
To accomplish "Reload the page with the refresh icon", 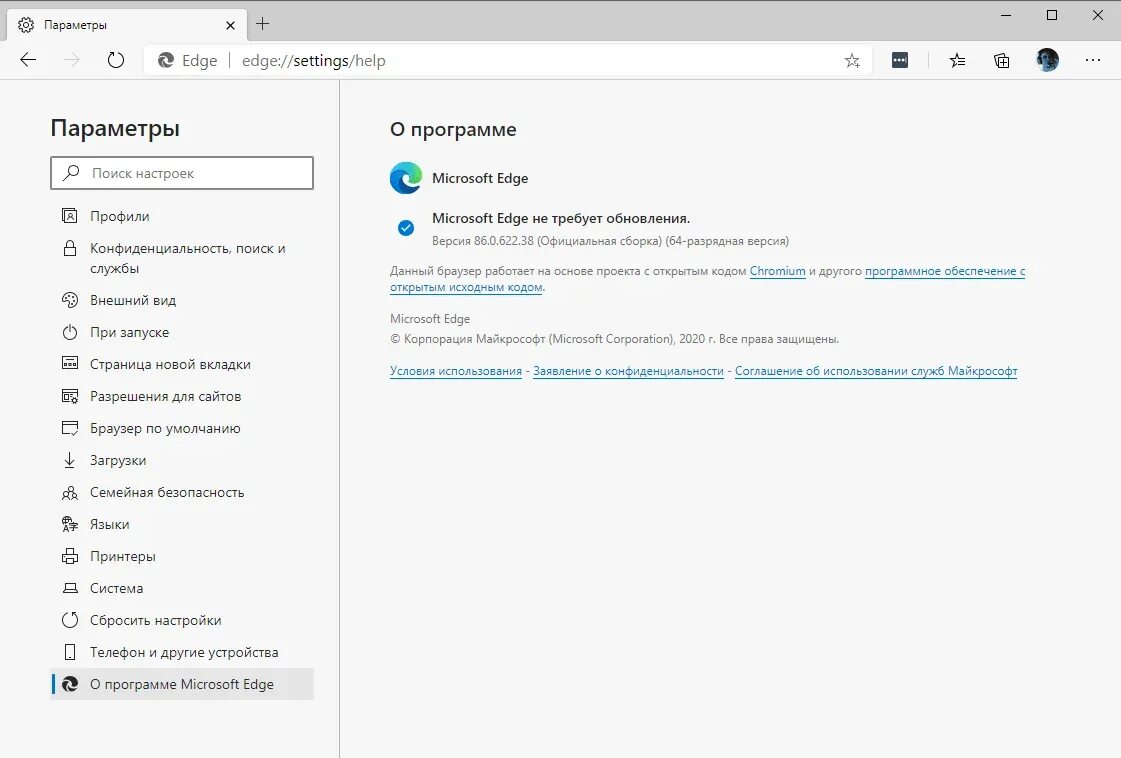I will coord(116,60).
